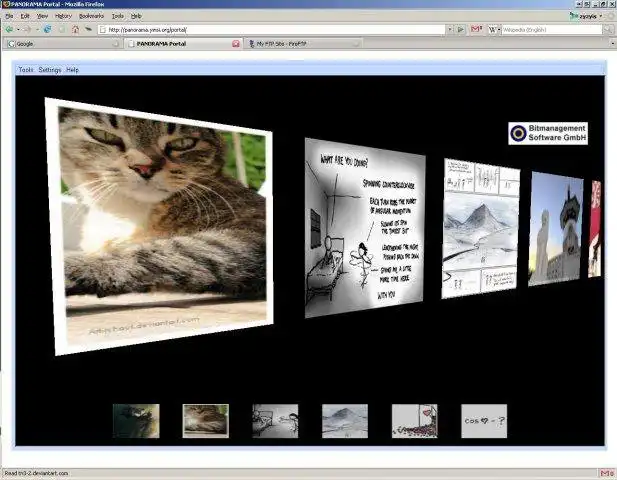Screen dimensions: 617x480
Task: Click the cat thumbnail in bottom strip
Action: point(206,421)
